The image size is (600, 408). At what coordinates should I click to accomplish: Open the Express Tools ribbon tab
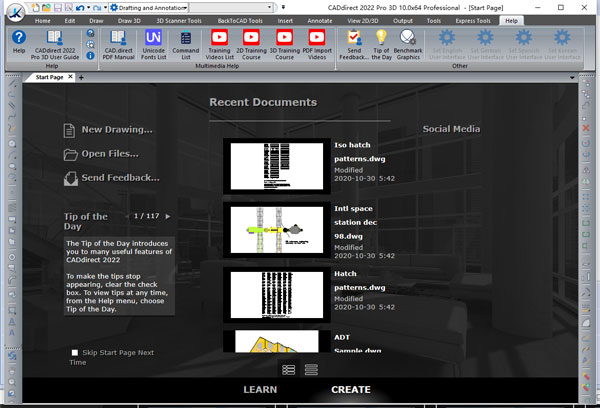coord(471,20)
